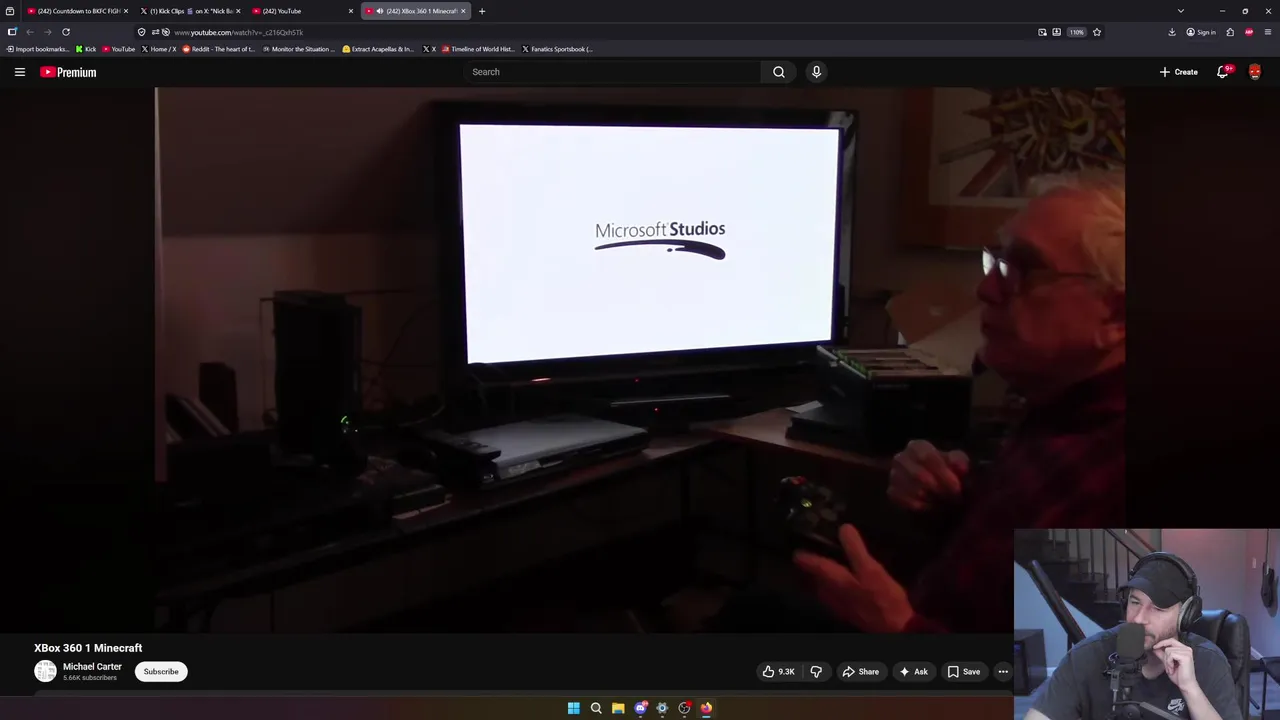Open a new browser tab
This screenshot has height=720, width=1280.
[x=482, y=11]
